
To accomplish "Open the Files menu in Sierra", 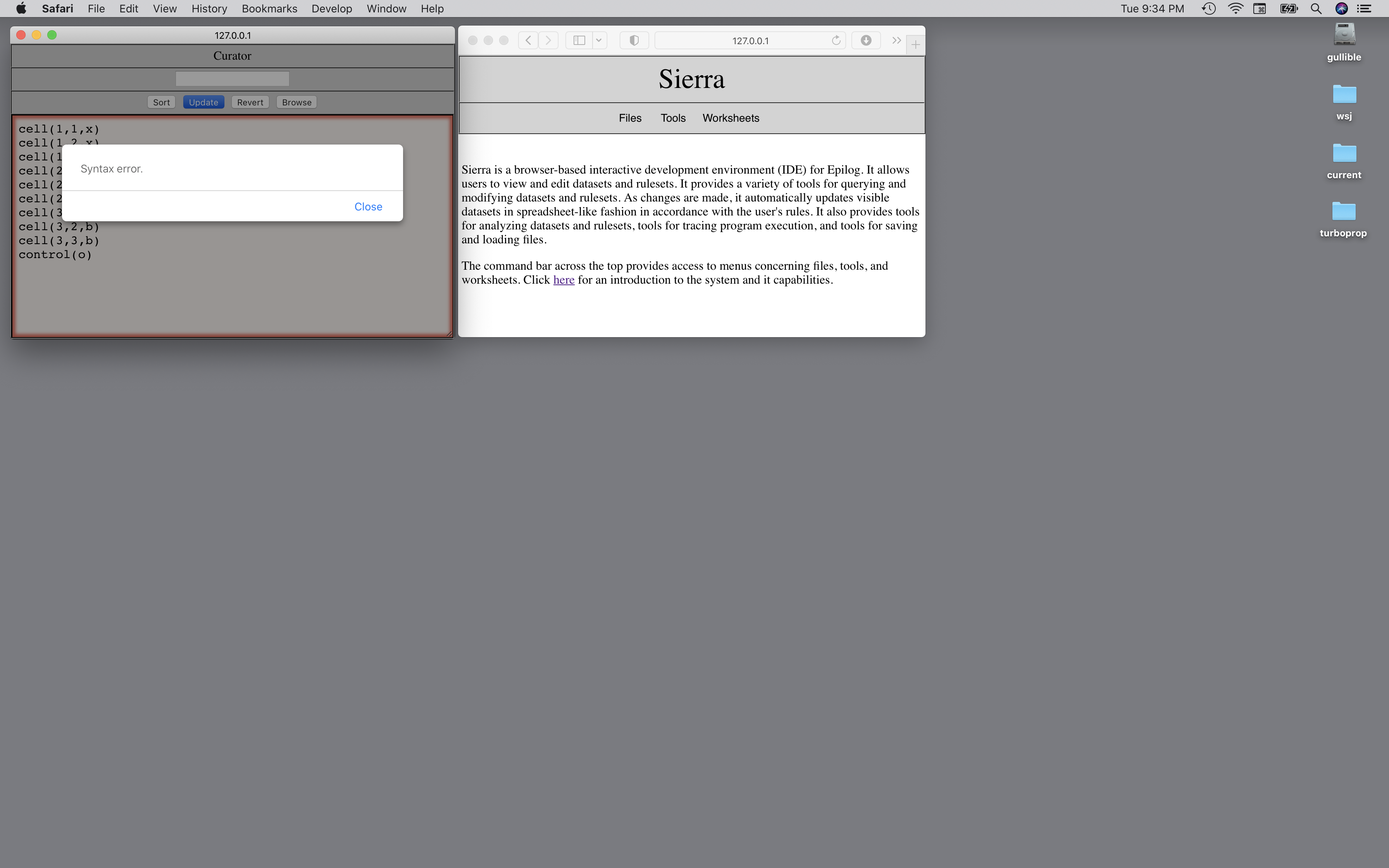I will coord(630,118).
